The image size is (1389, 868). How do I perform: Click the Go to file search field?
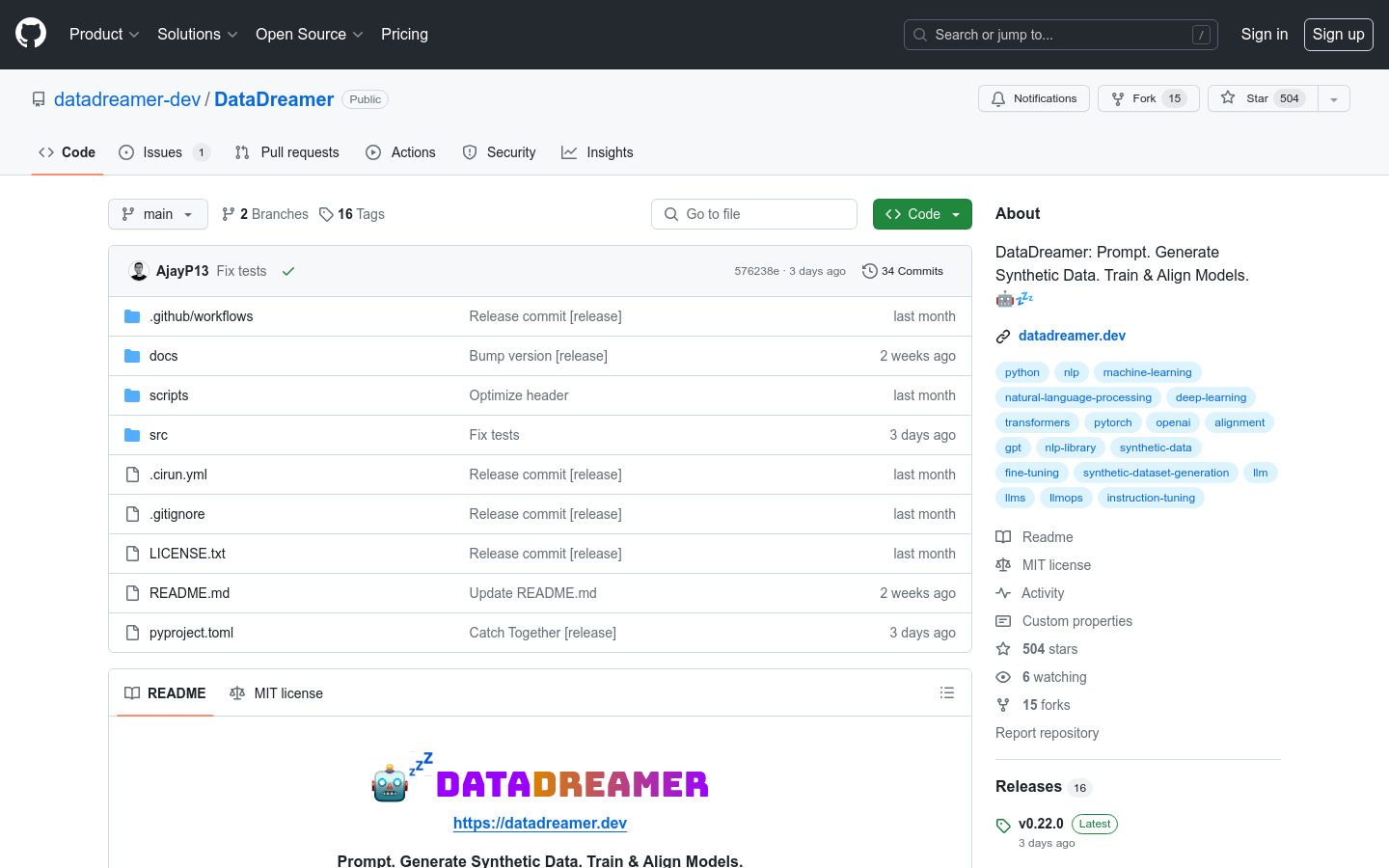coord(754,214)
